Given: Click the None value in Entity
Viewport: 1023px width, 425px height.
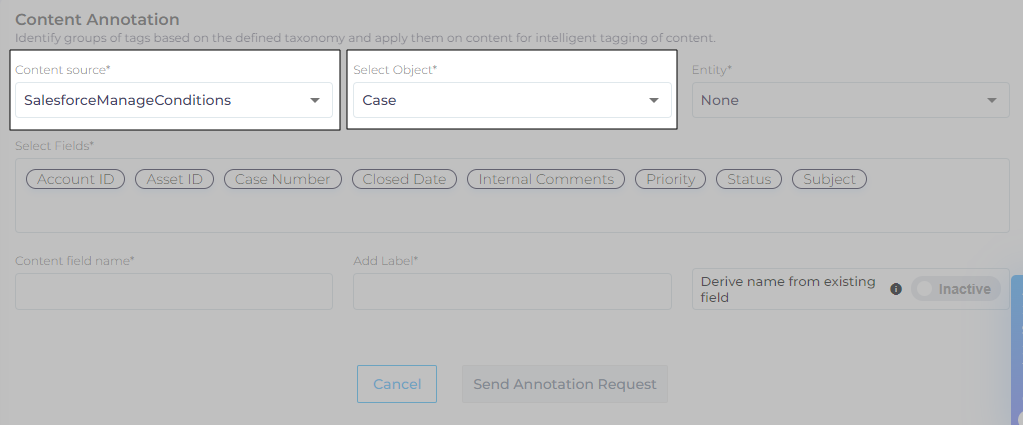Looking at the screenshot, I should 720,100.
